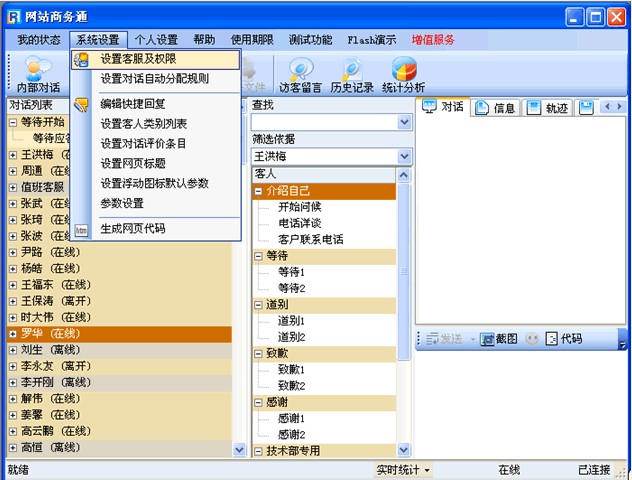Open the 增值服务 menu

point(433,40)
